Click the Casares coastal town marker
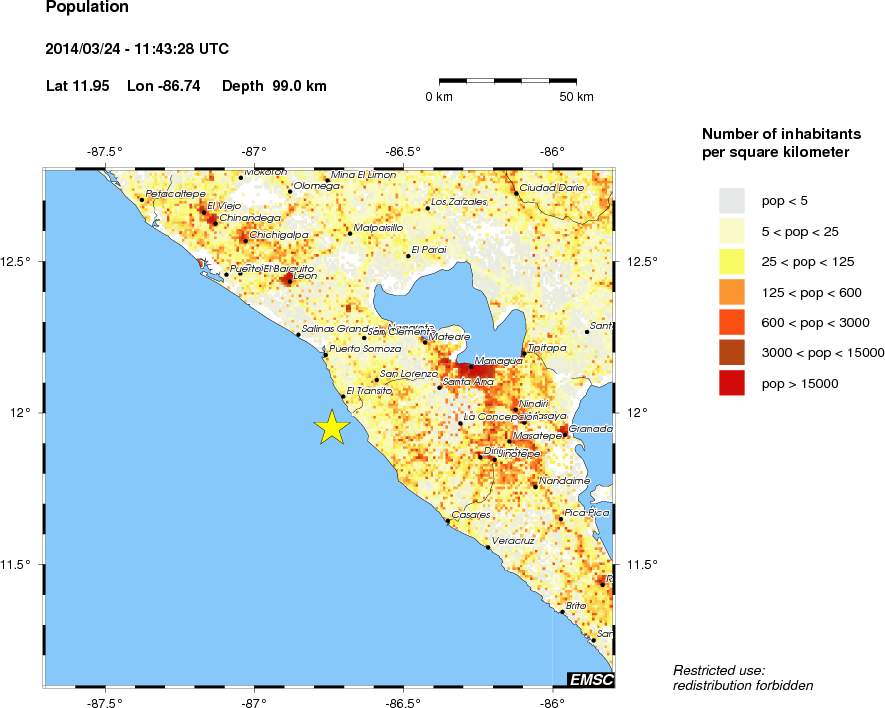The height and width of the screenshot is (708, 885). pos(447,521)
